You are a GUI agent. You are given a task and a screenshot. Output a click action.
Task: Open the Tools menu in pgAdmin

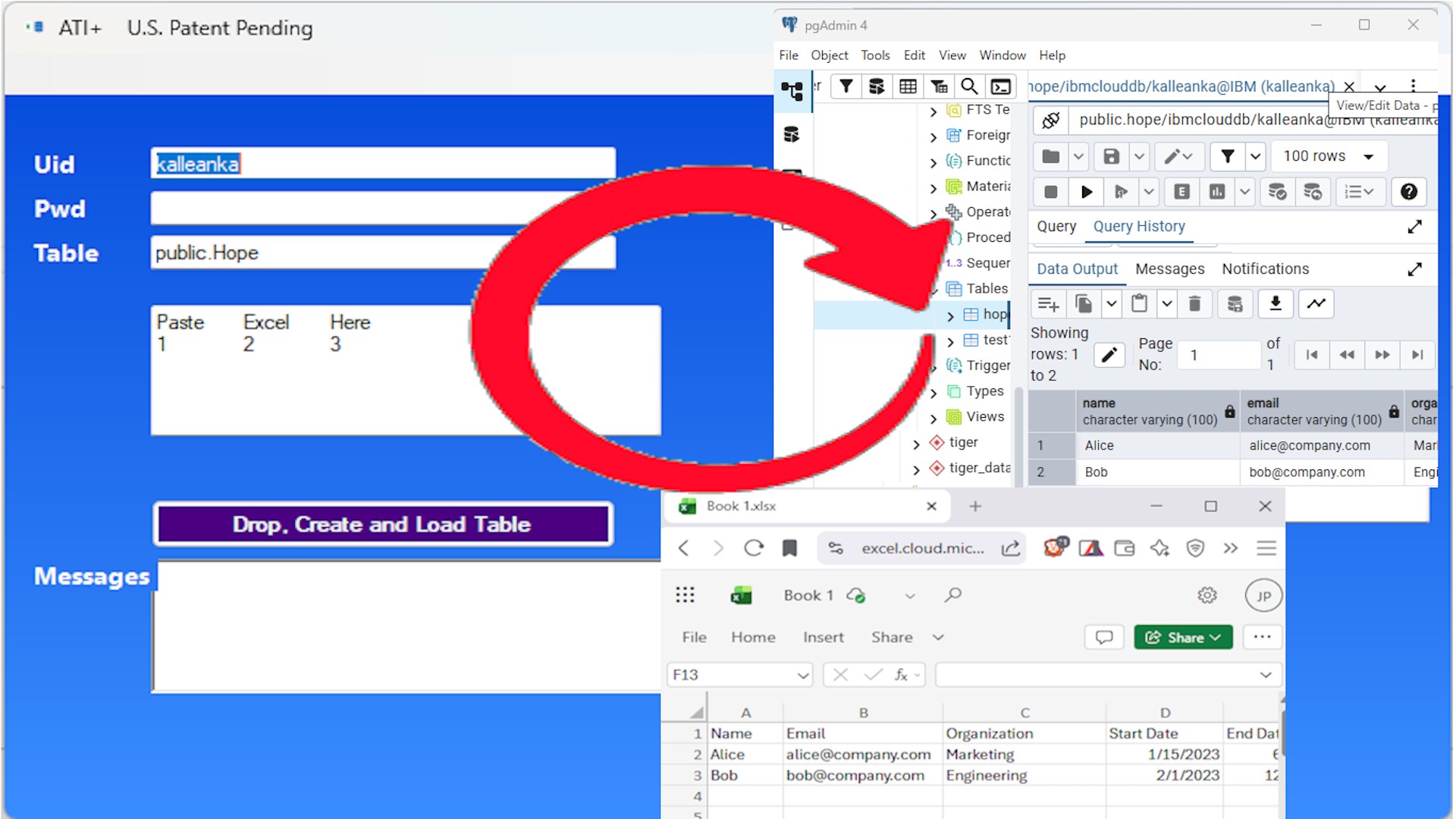(875, 55)
